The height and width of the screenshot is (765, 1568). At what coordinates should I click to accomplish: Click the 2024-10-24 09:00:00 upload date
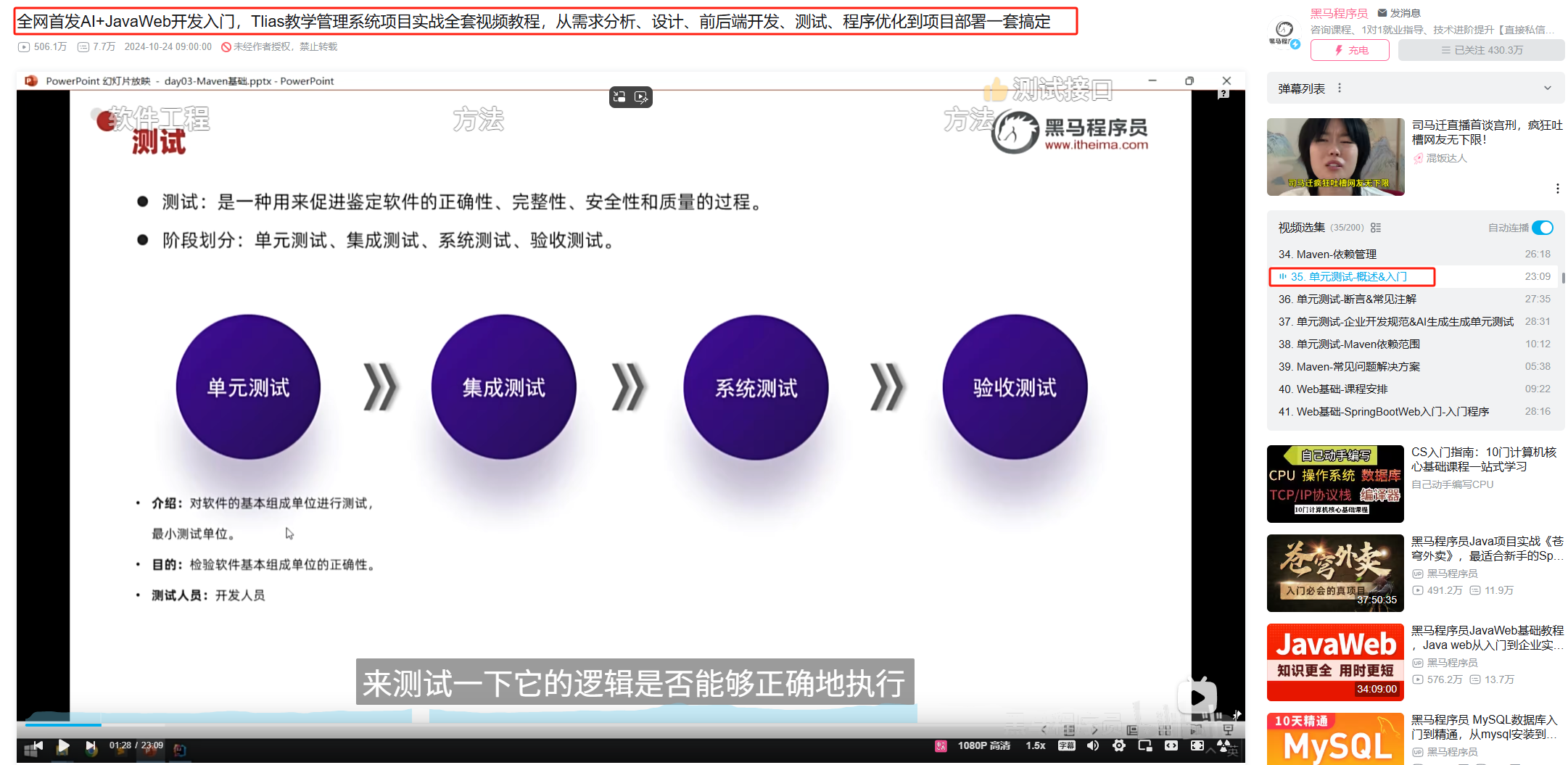point(168,46)
